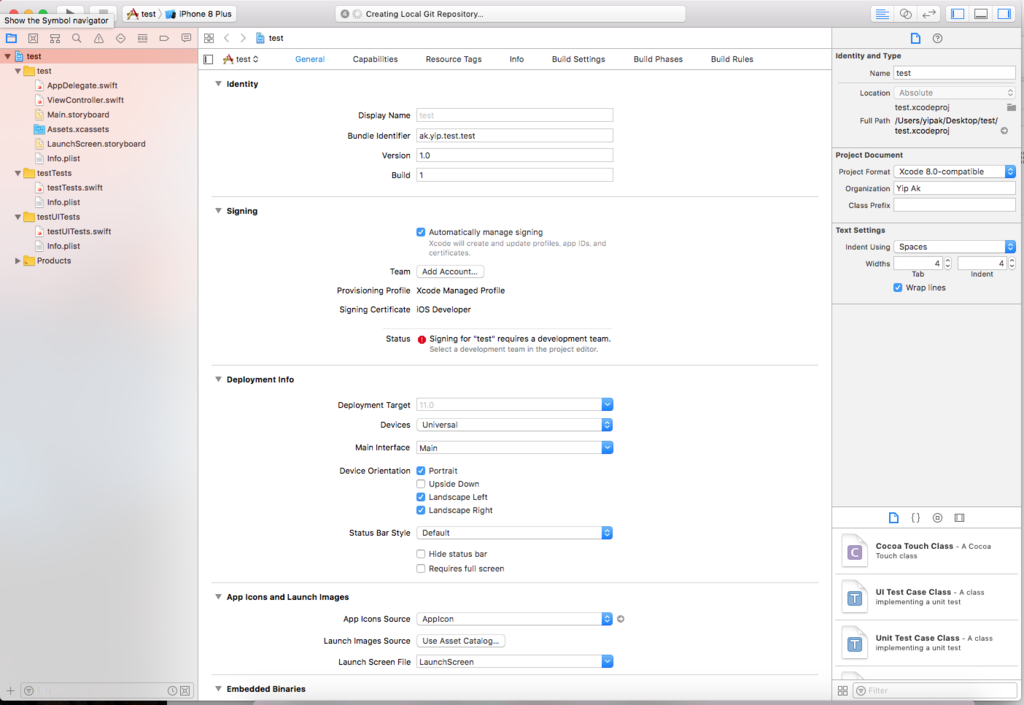Open Devices Universal dropdown
Screen dimensions: 1024x705
tap(515, 425)
